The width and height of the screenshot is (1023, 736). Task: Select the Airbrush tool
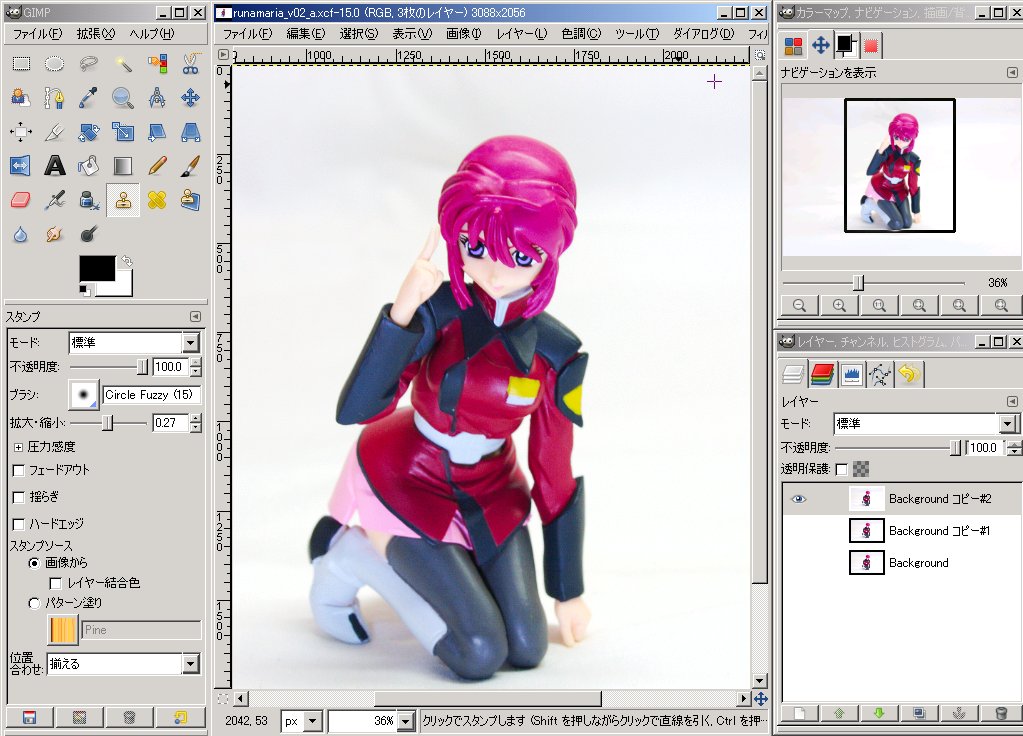55,200
